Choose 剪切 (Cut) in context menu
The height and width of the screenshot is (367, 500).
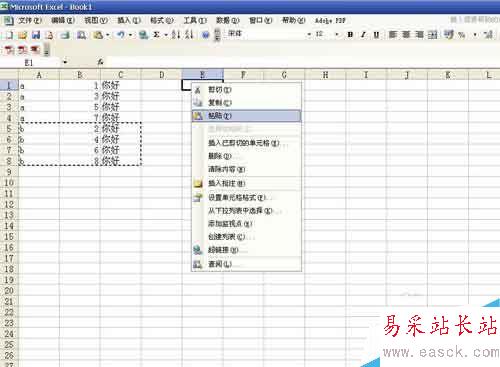coord(246,90)
